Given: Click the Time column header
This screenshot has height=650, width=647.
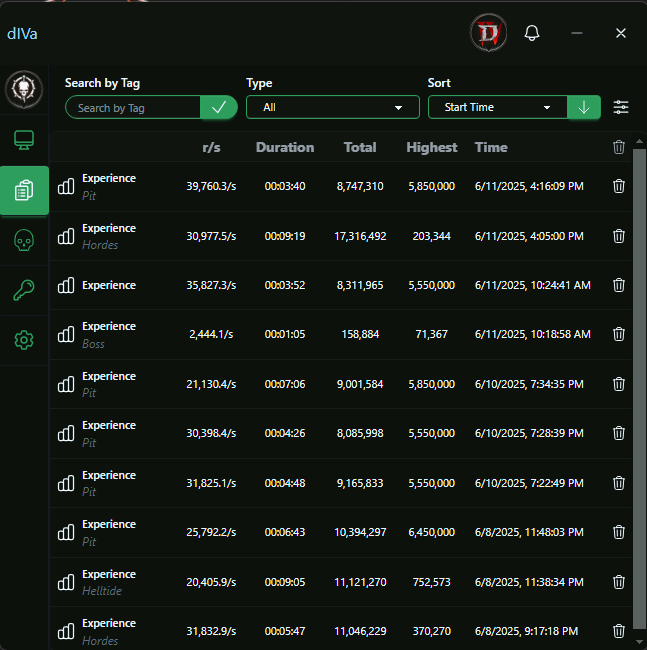Looking at the screenshot, I should tap(491, 147).
